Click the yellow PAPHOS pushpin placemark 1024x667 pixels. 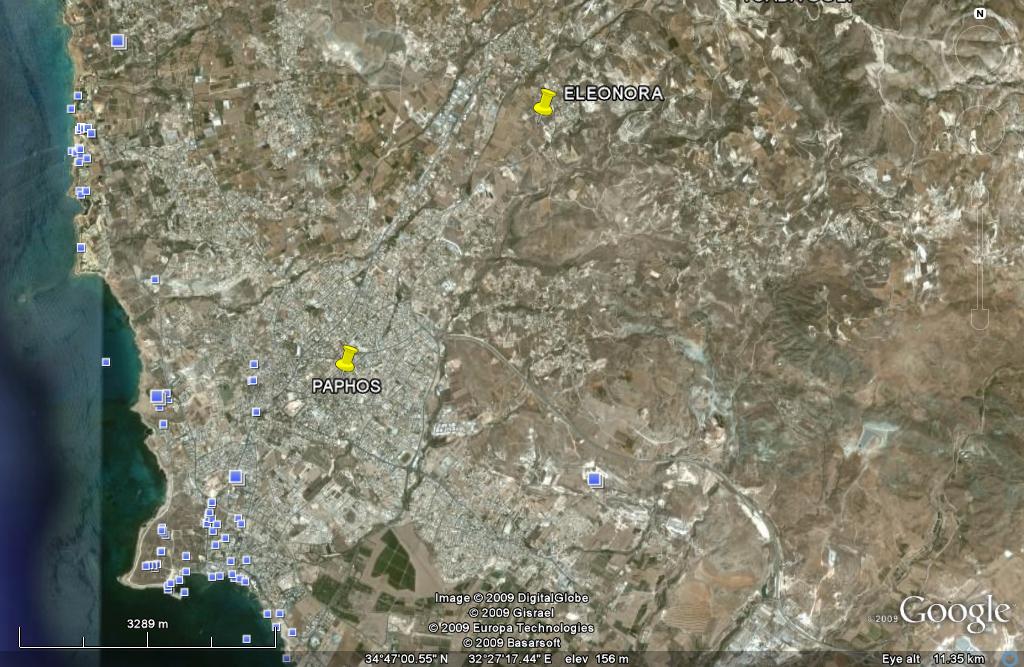[347, 359]
